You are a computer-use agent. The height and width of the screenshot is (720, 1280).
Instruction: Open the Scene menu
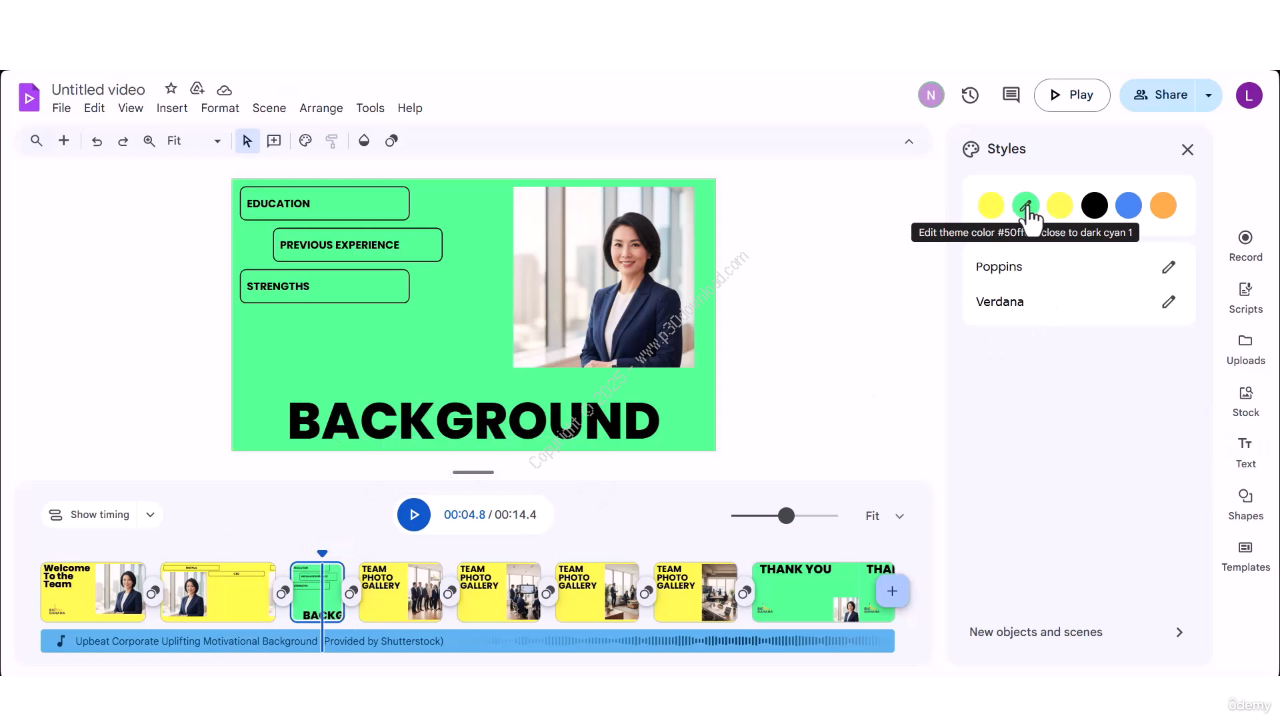pos(269,108)
